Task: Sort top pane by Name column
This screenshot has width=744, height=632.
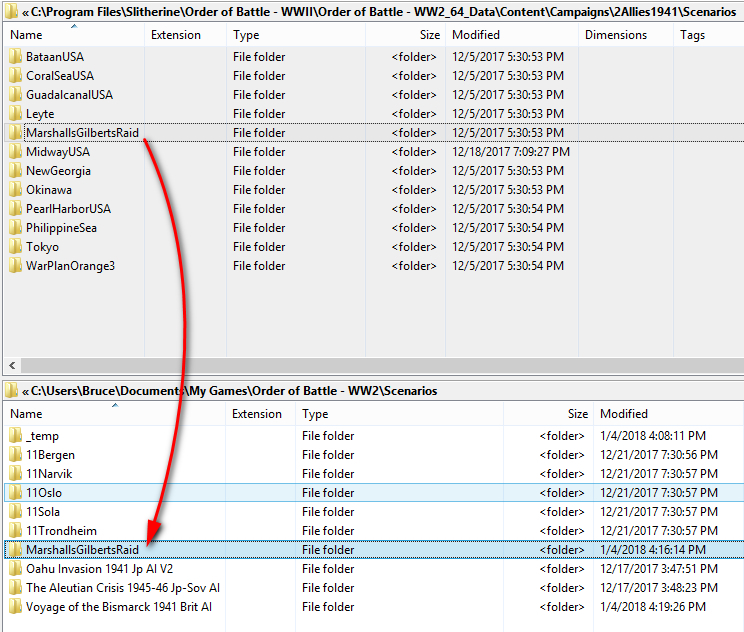Action: coord(74,35)
